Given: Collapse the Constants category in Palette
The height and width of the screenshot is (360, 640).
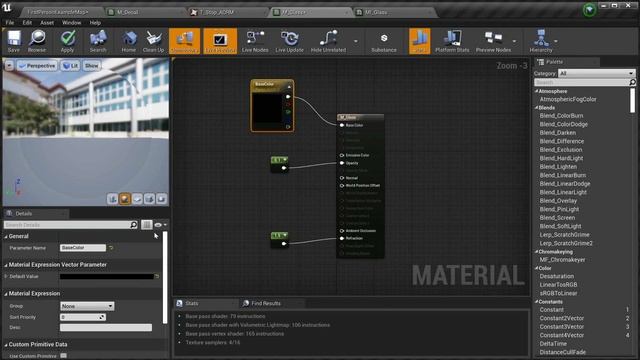Looking at the screenshot, I should click(536, 302).
